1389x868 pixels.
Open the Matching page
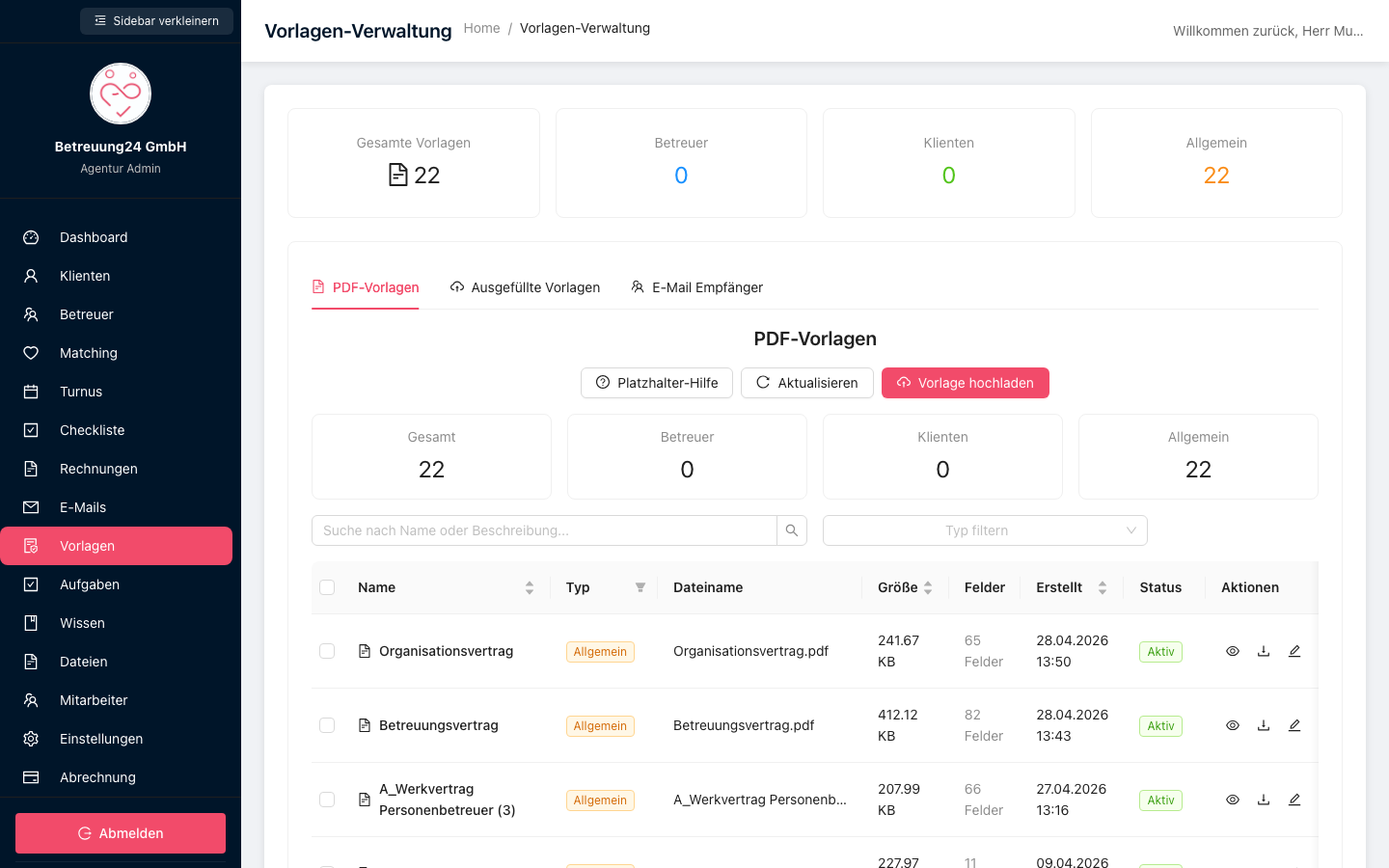click(116, 353)
